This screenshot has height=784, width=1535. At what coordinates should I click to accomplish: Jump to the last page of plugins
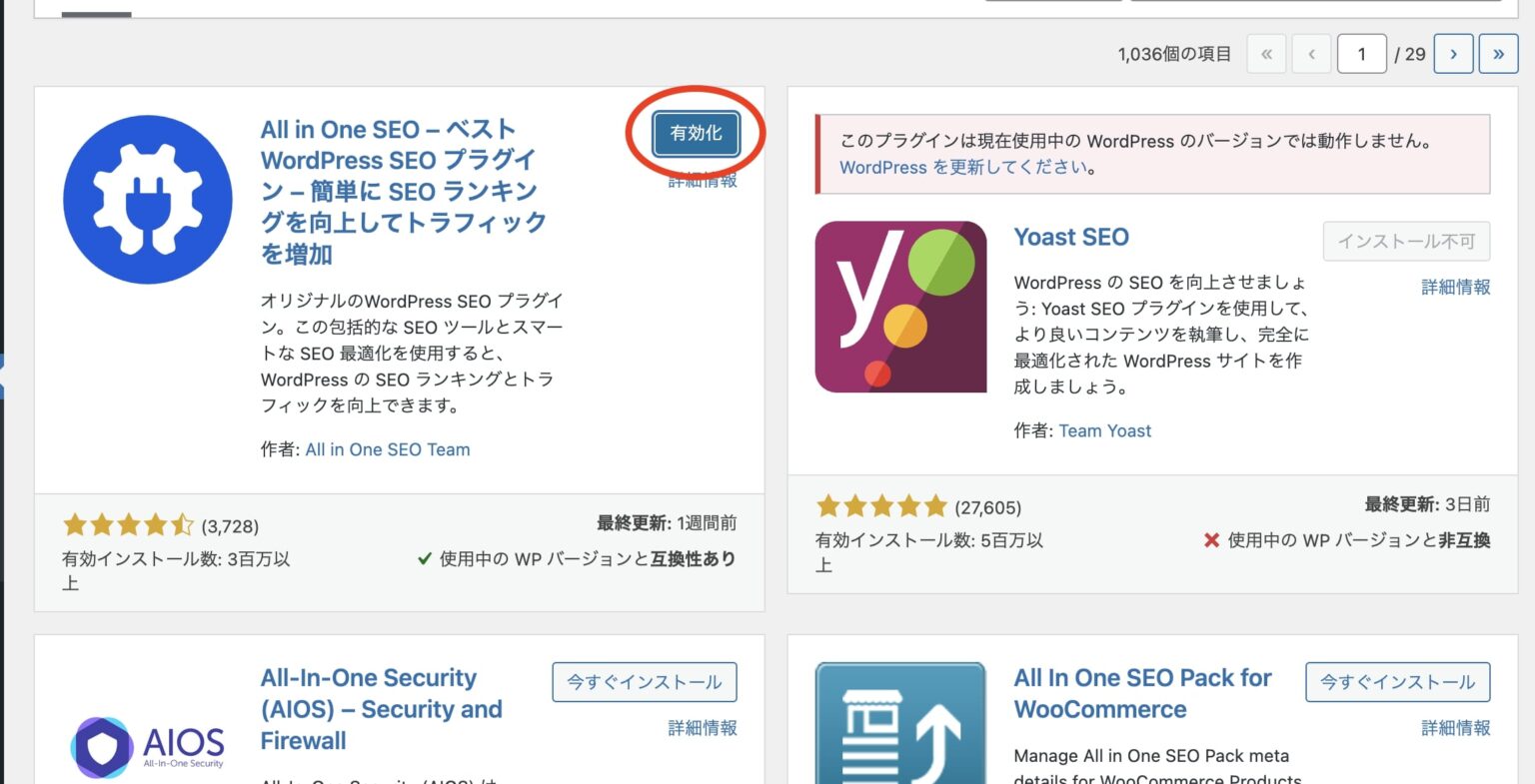1498,54
